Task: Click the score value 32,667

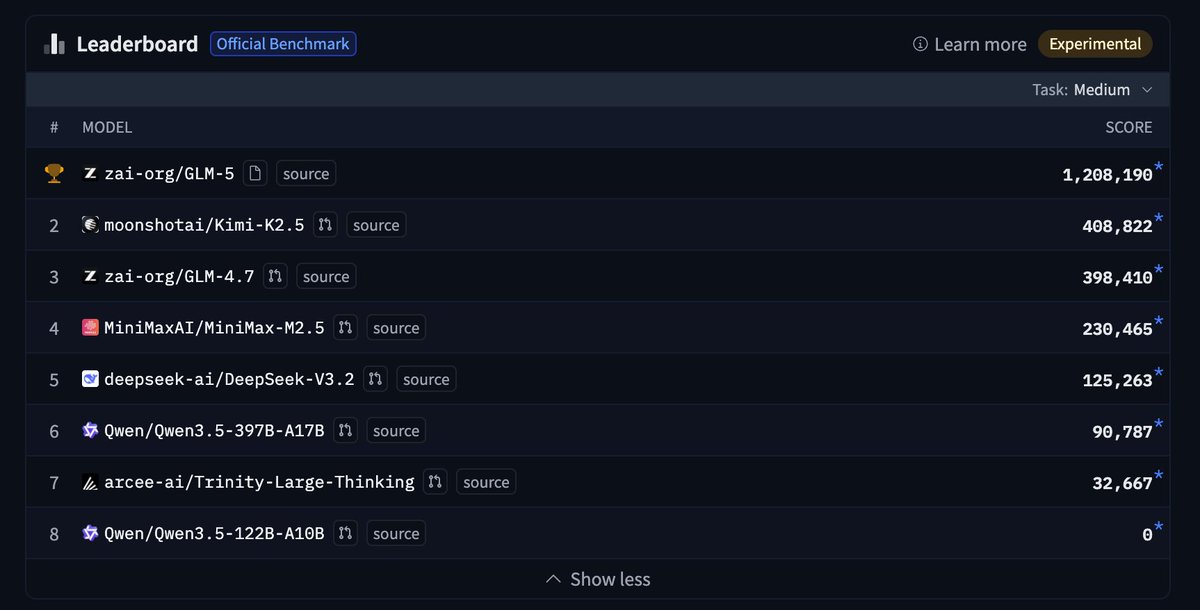Action: pos(1122,483)
